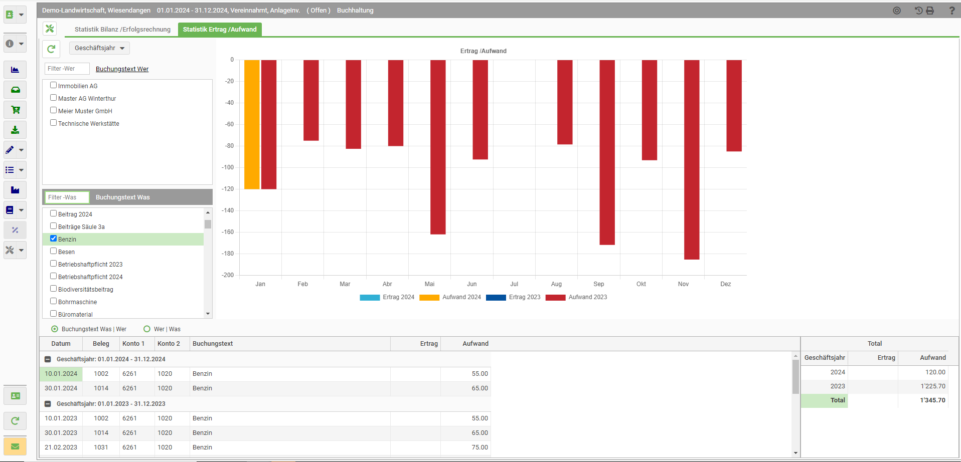This screenshot has width=961, height=462.
Task: Check the Biodiversitätsbeitrag checkbox
Action: click(x=53, y=289)
